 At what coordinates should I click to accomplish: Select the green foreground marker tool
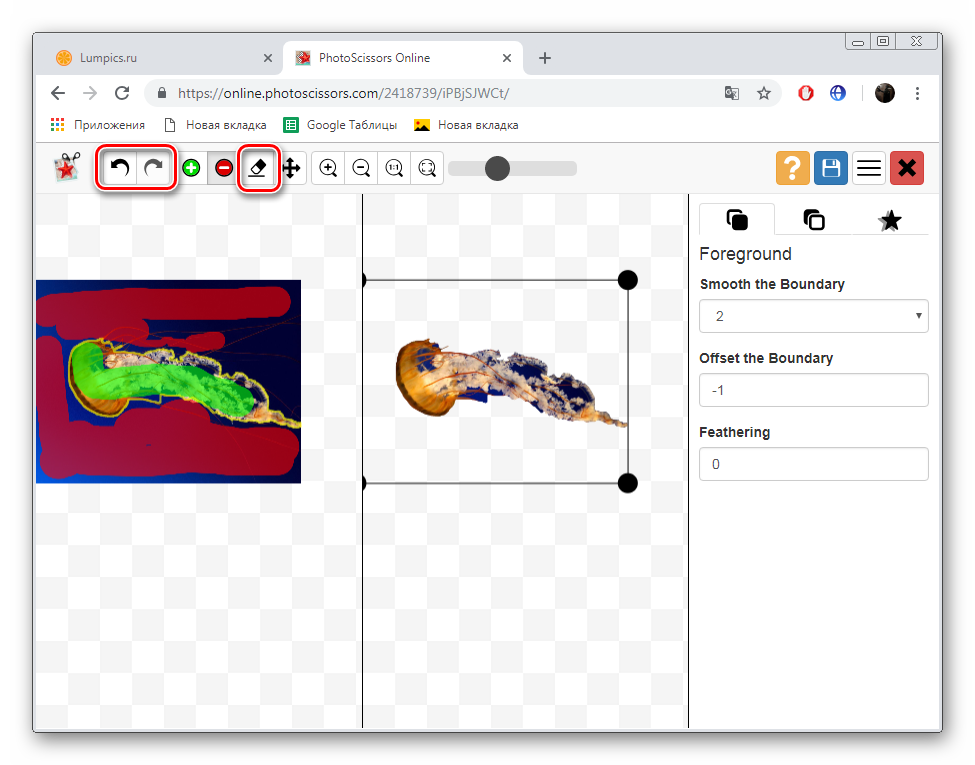(191, 169)
